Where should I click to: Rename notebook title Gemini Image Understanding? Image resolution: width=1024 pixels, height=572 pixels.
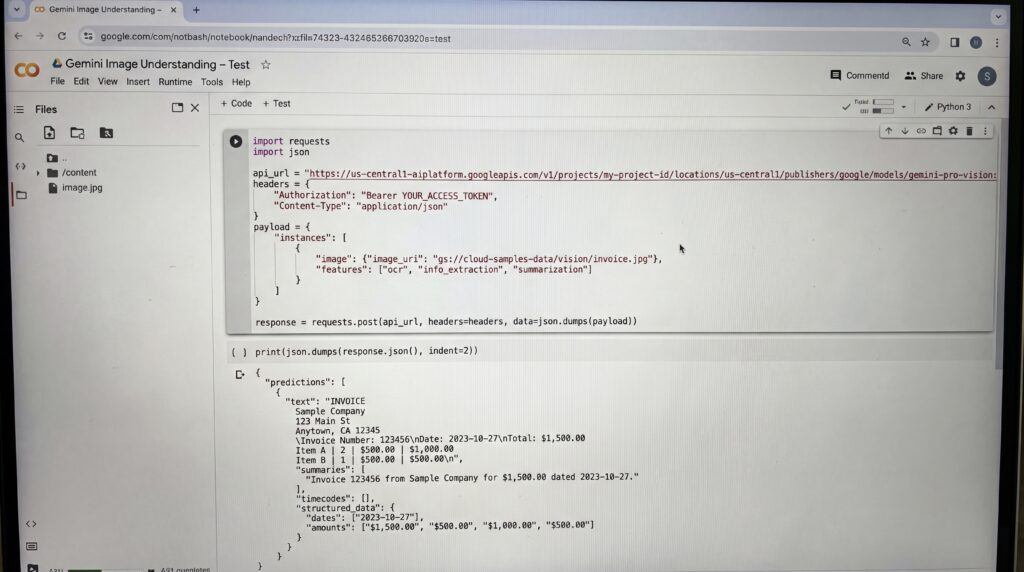[157, 64]
